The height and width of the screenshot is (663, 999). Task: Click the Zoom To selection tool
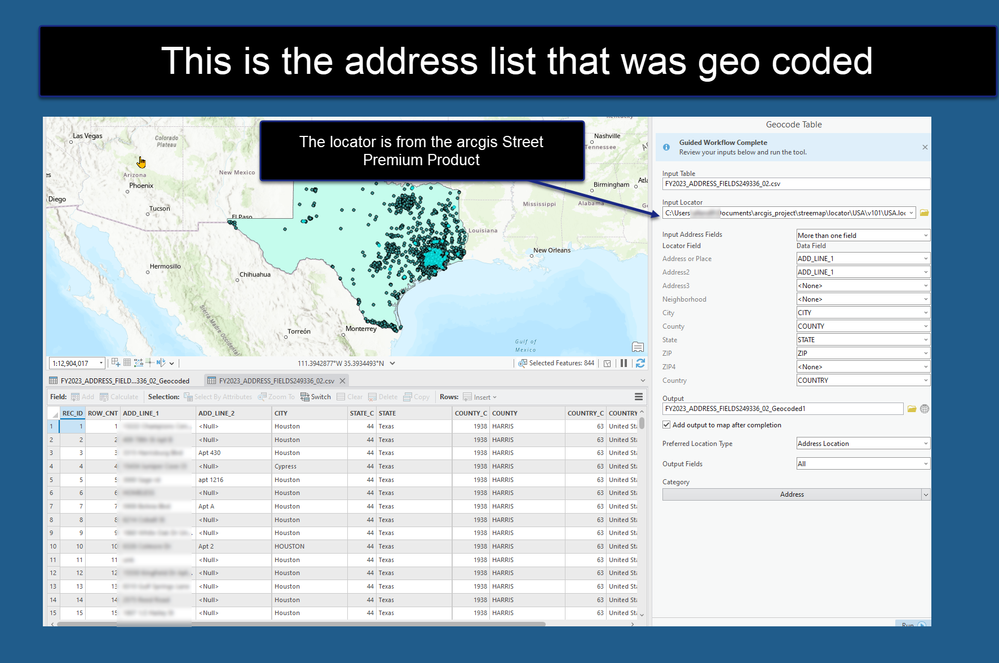(x=277, y=397)
